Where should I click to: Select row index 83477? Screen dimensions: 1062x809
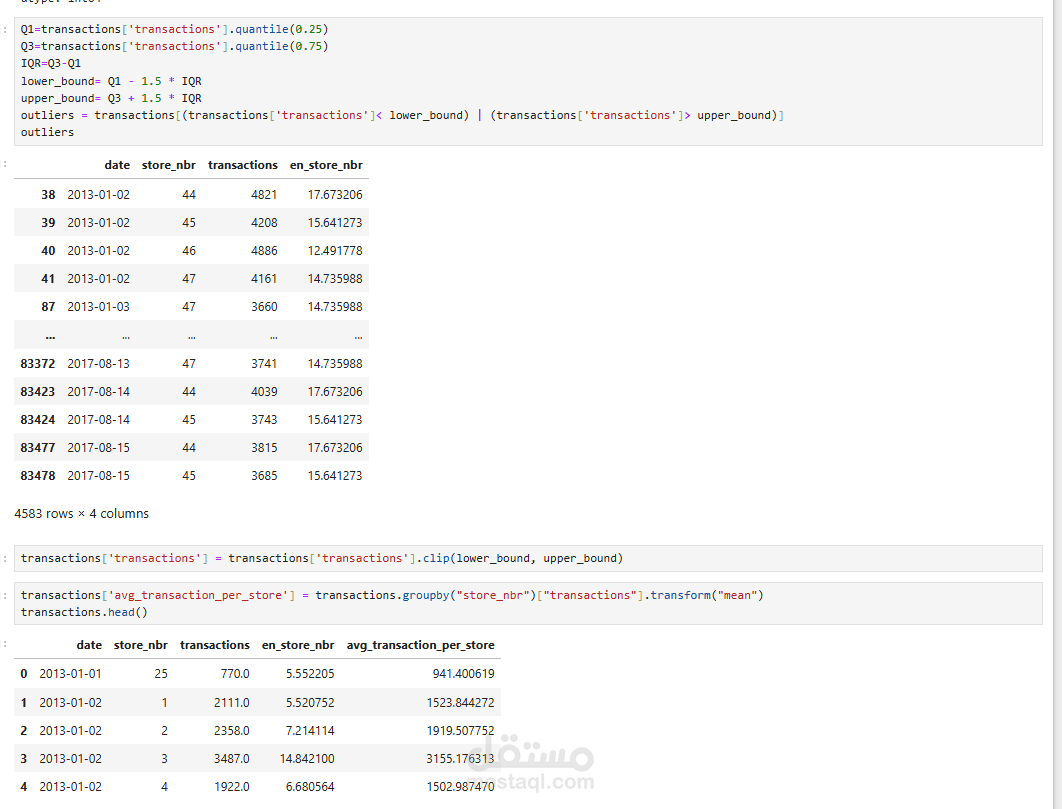[x=38, y=448]
